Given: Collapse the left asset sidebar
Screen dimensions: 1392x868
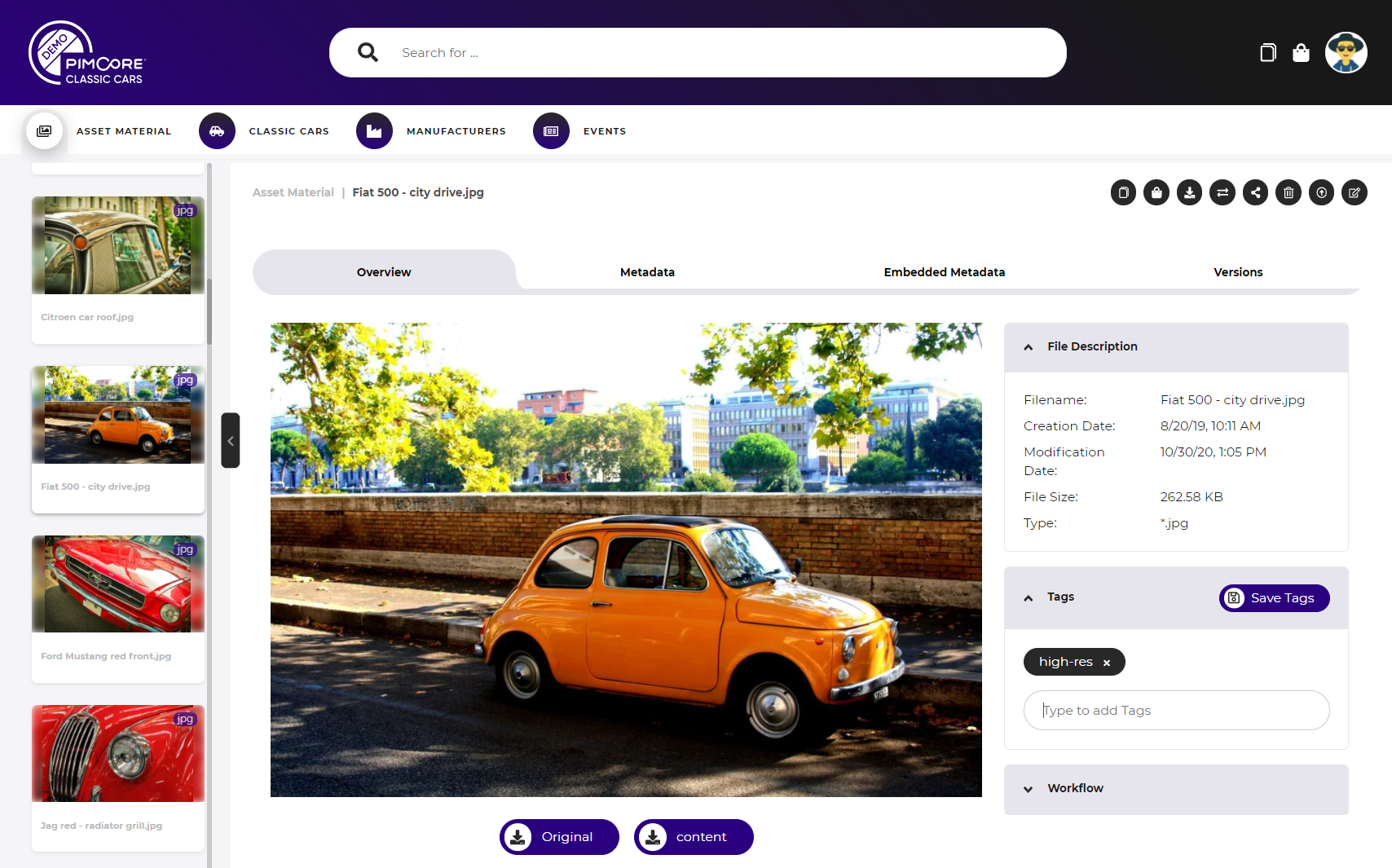Looking at the screenshot, I should pyautogui.click(x=231, y=440).
